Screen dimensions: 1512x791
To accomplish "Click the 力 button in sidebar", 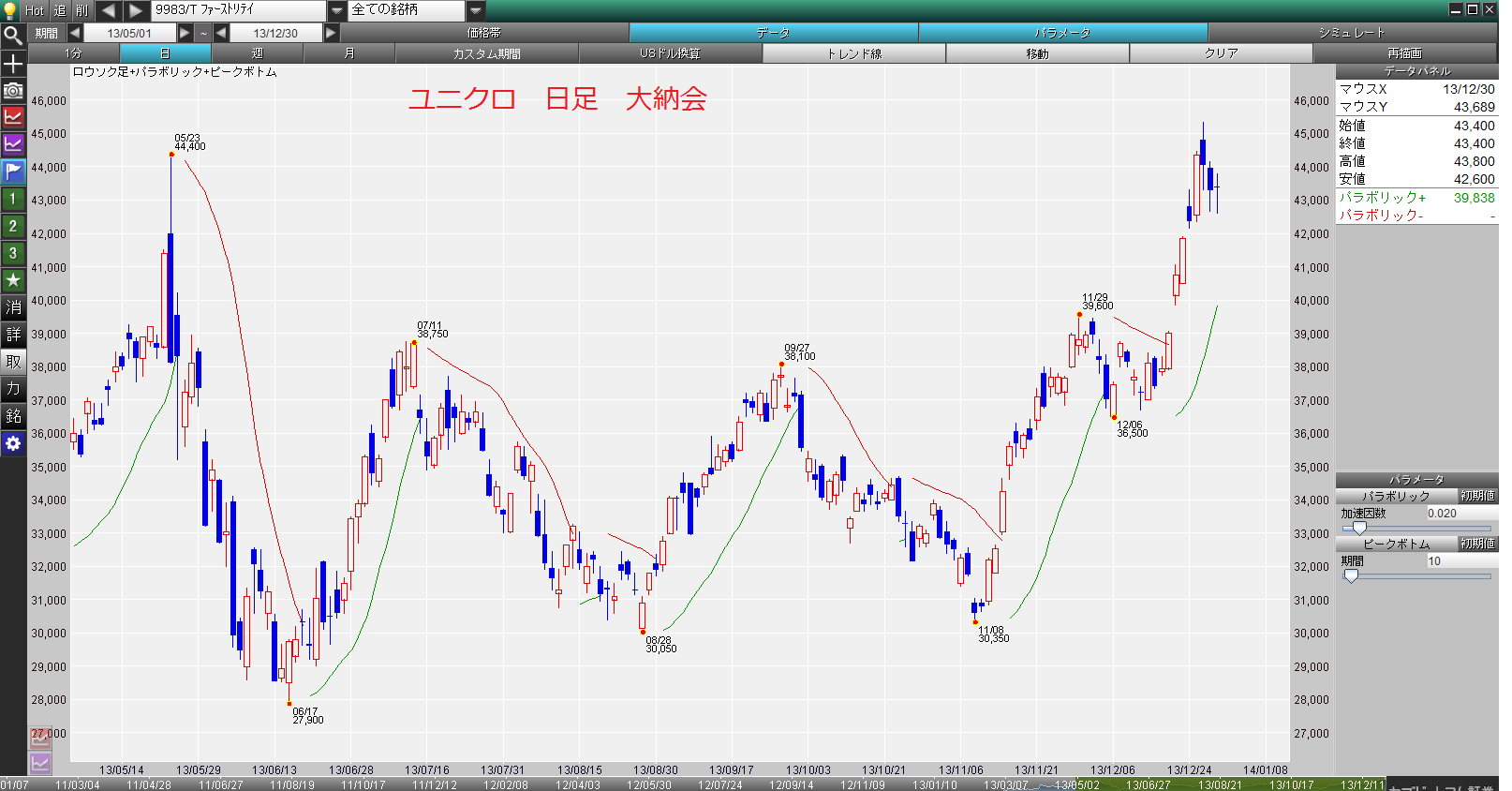I will point(13,389).
